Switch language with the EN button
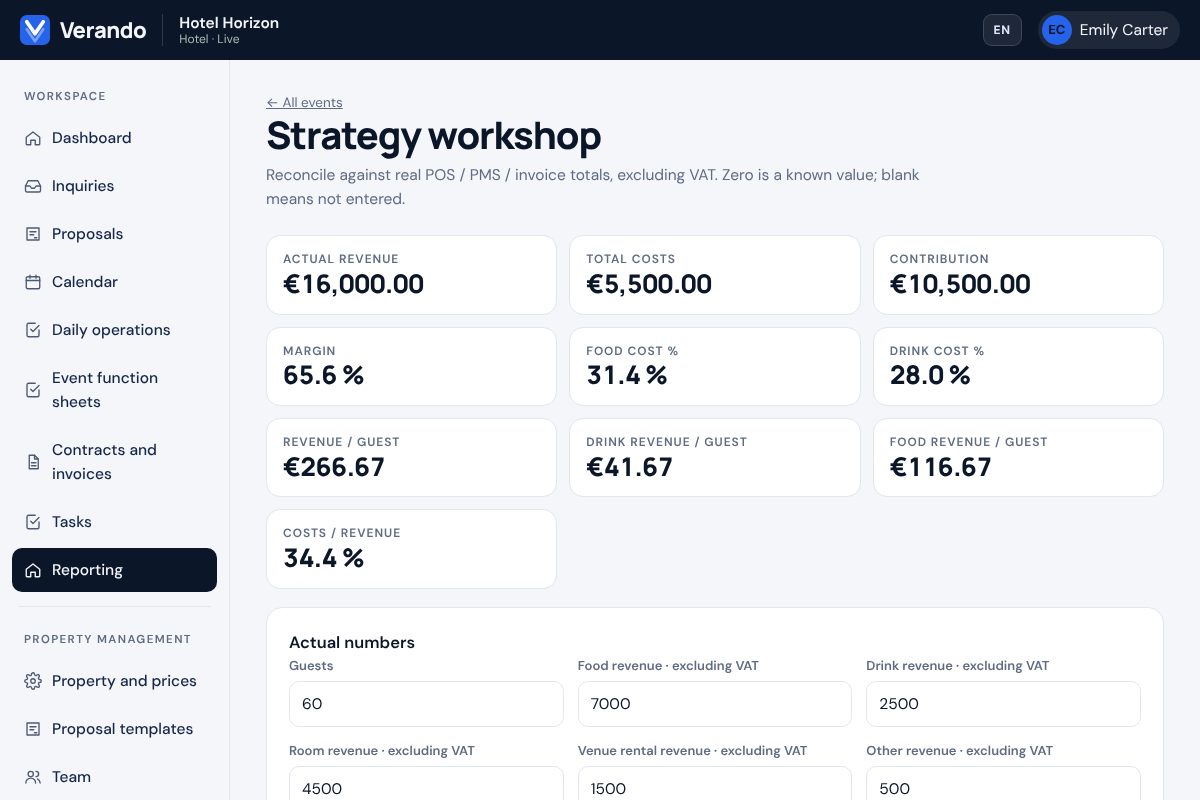1200x800 pixels. [1002, 30]
